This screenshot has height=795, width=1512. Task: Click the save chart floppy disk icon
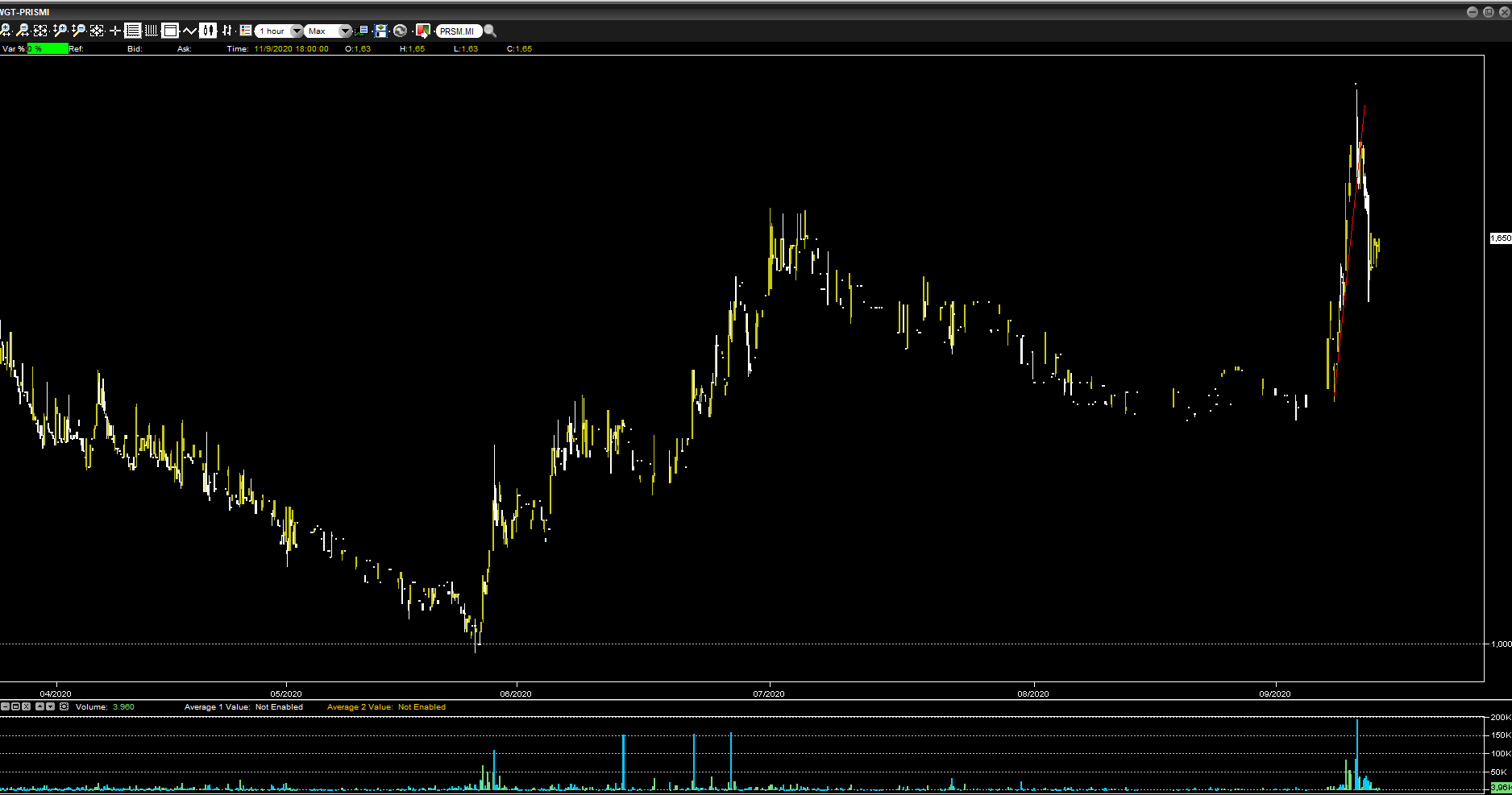pos(381,31)
